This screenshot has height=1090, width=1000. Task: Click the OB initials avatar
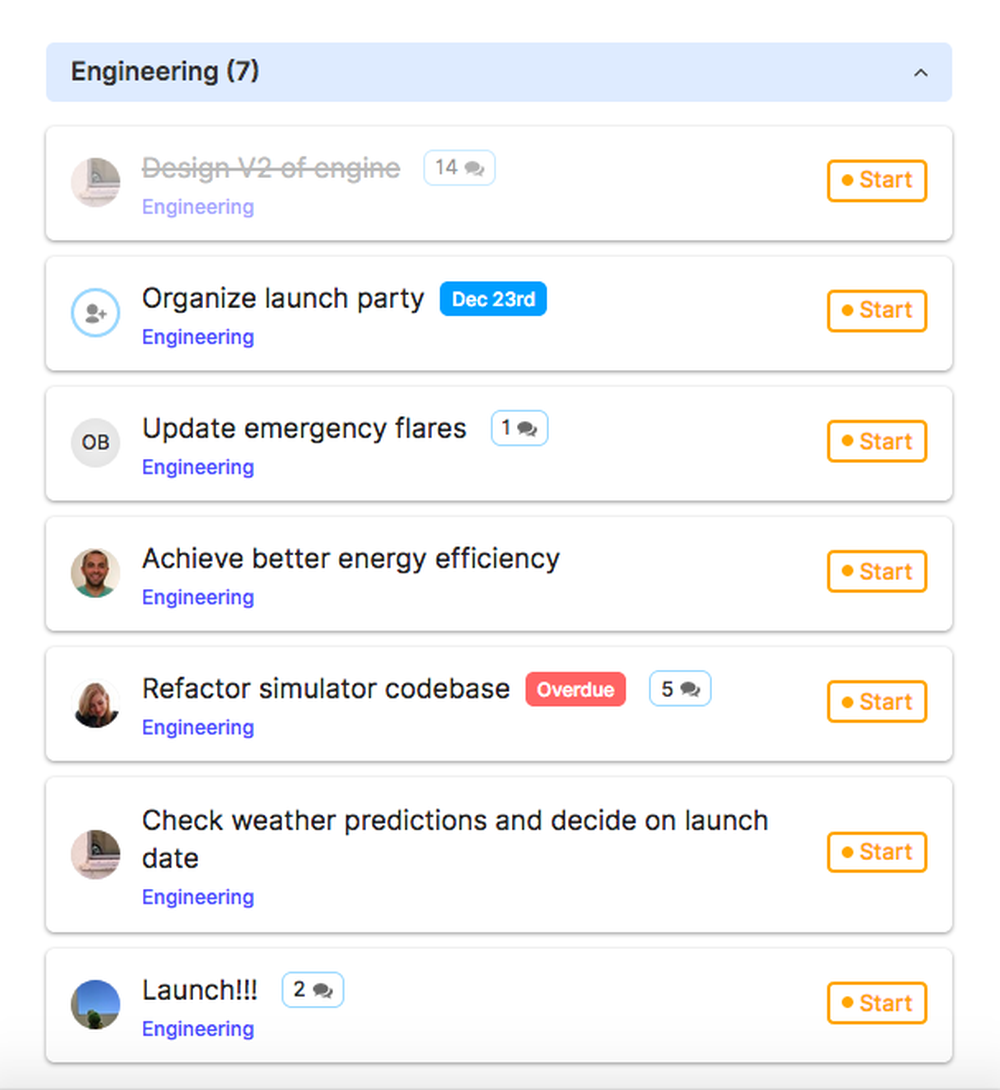click(96, 442)
